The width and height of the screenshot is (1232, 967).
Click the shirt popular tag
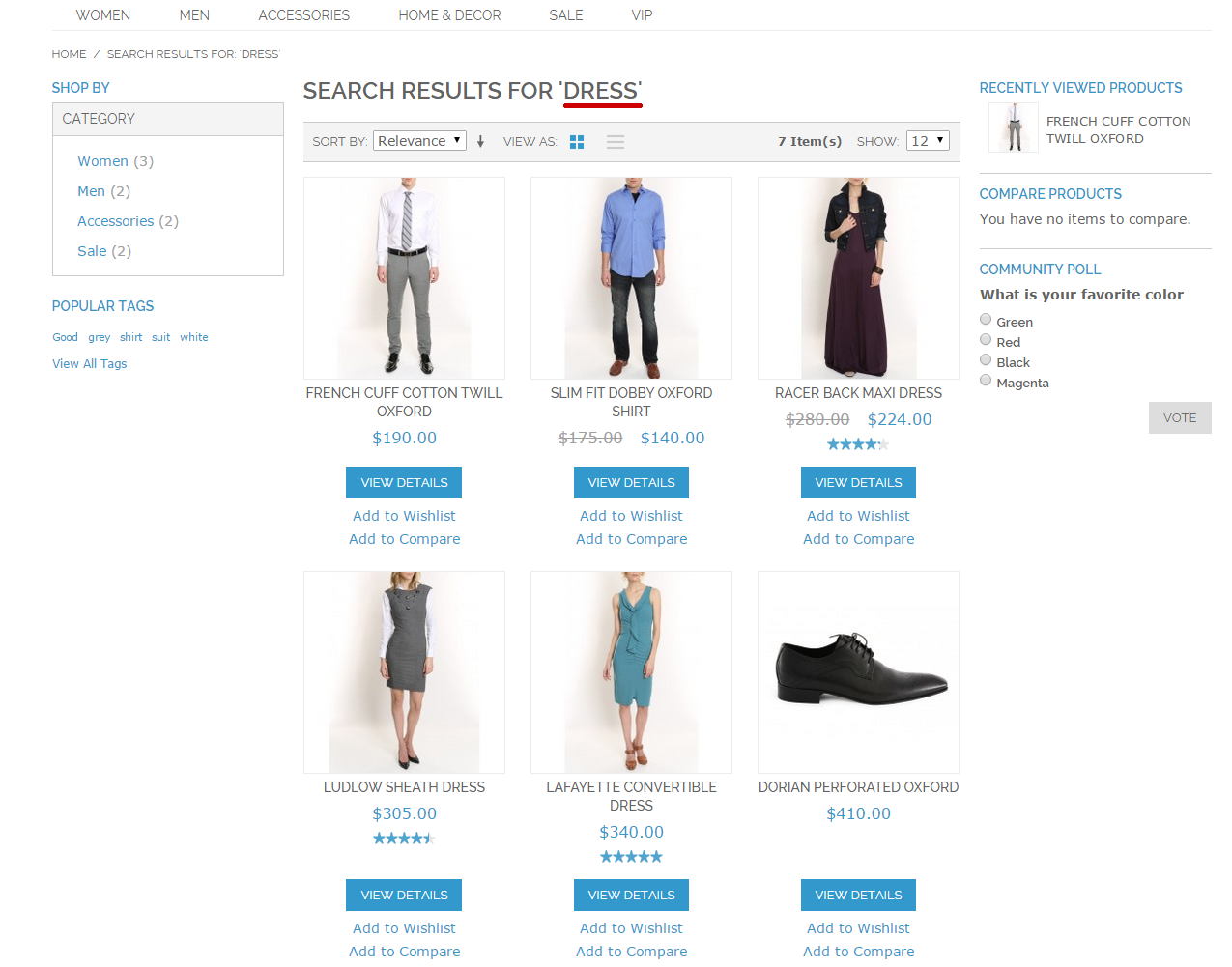[x=131, y=337]
